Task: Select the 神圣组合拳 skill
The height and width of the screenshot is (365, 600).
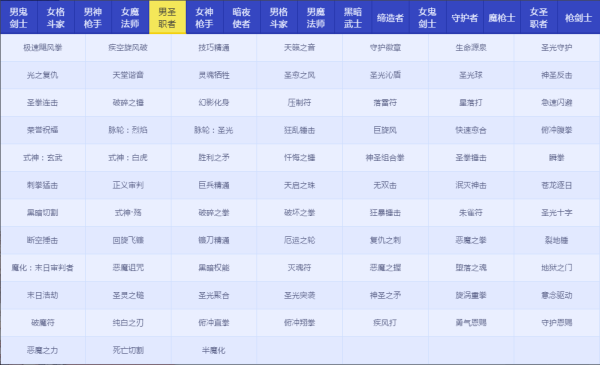Action: pos(385,158)
